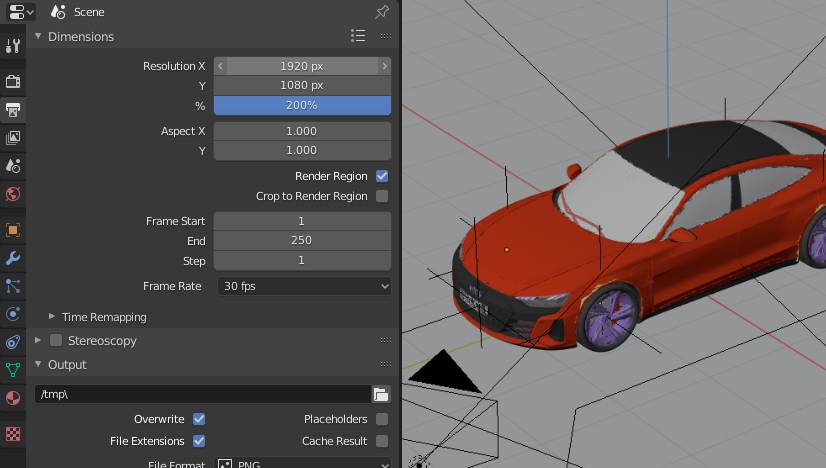Enable Crop to Render Region checkbox

(x=382, y=196)
